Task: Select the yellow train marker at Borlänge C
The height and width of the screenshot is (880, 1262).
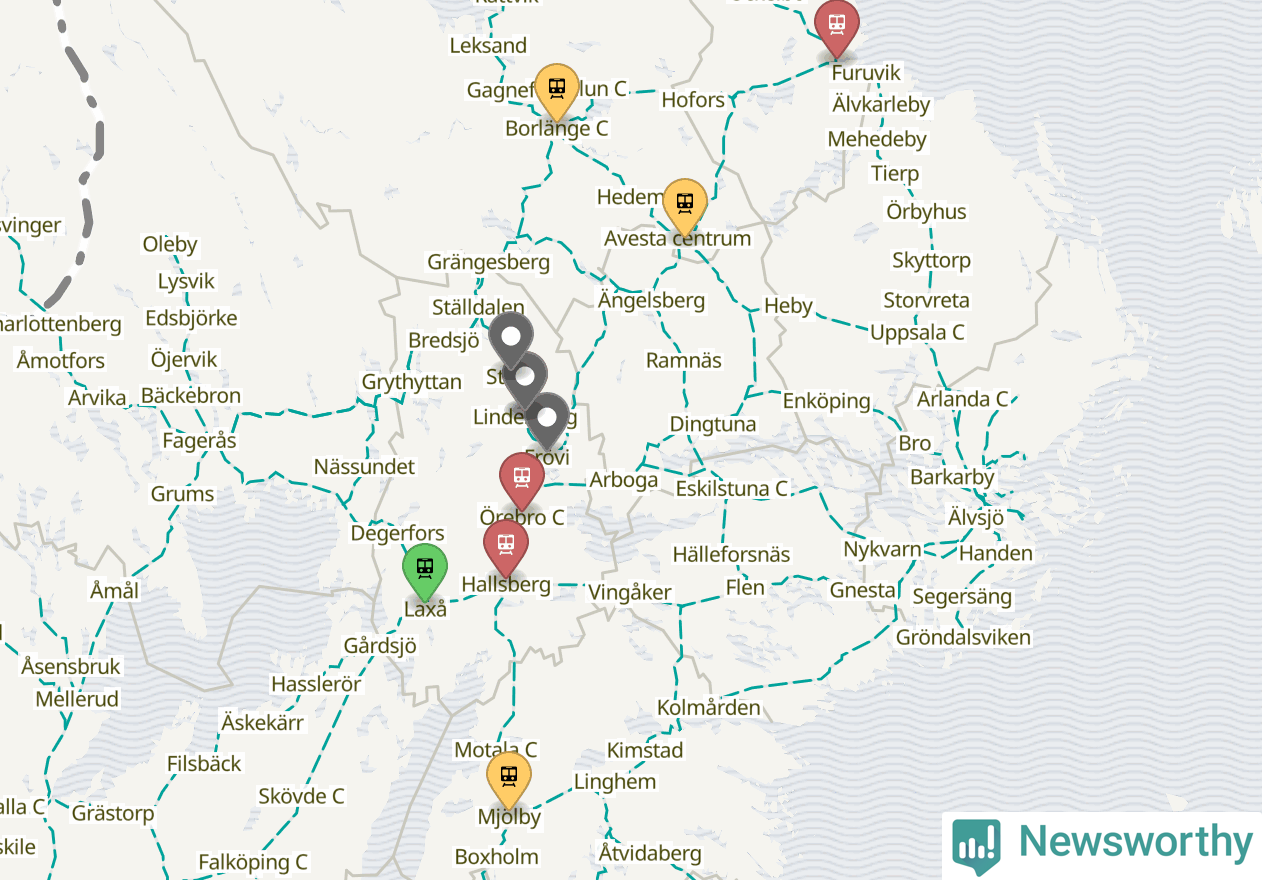Action: tap(557, 92)
